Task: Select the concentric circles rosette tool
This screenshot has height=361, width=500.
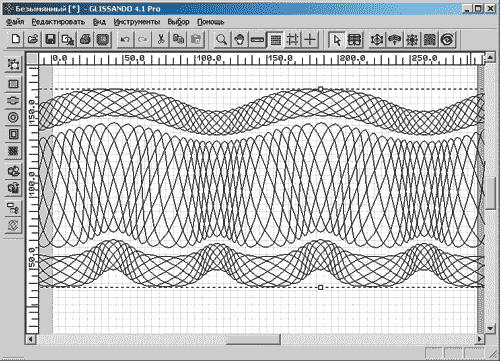Action: click(13, 117)
